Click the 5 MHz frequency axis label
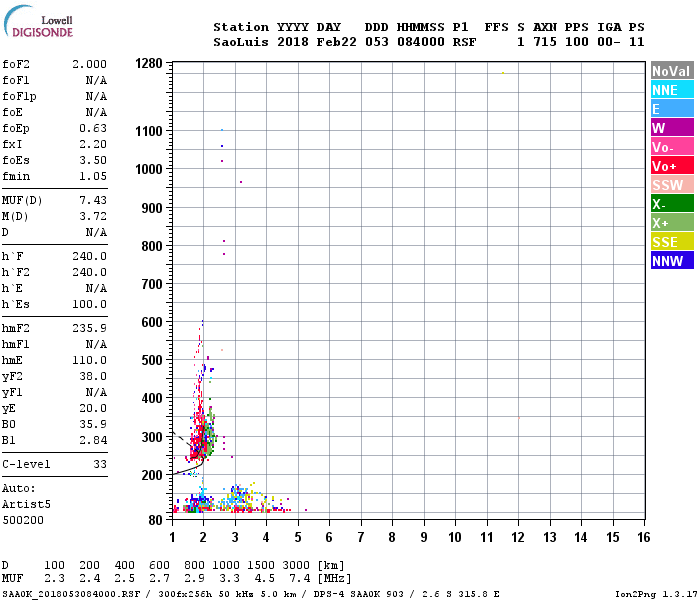Image resolution: width=700 pixels, height=600 pixels. point(298,537)
